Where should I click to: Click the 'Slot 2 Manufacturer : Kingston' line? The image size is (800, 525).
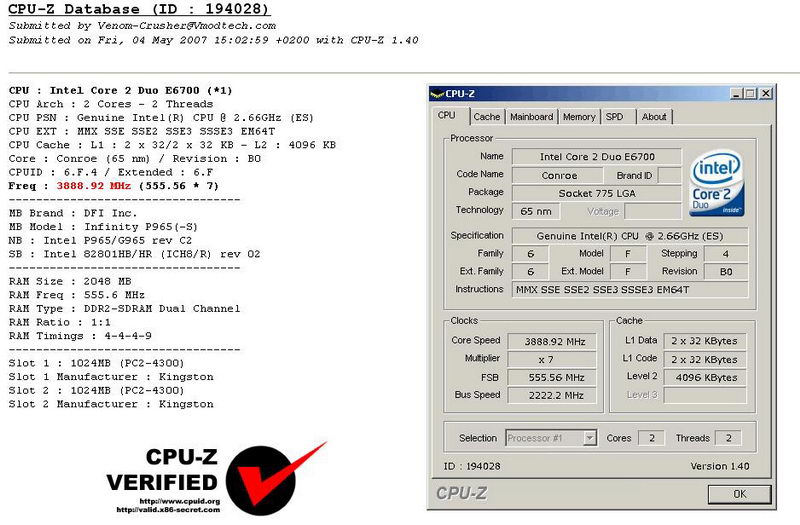click(x=111, y=404)
